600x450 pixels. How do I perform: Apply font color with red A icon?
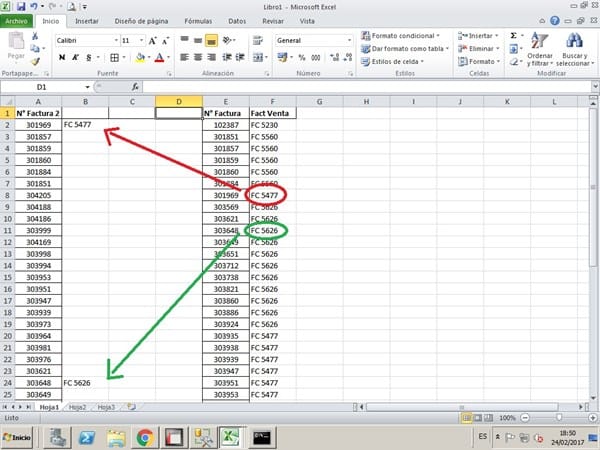click(160, 57)
